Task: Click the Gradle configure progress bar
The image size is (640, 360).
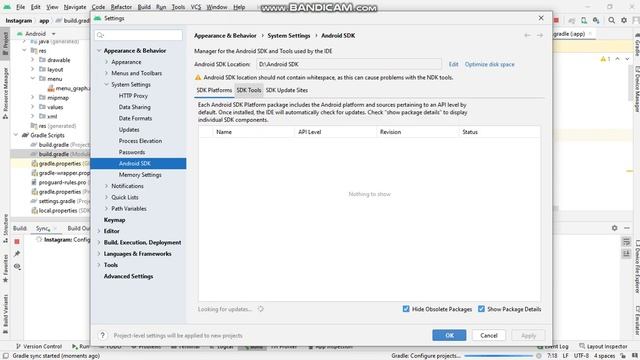Action: pos(498,356)
